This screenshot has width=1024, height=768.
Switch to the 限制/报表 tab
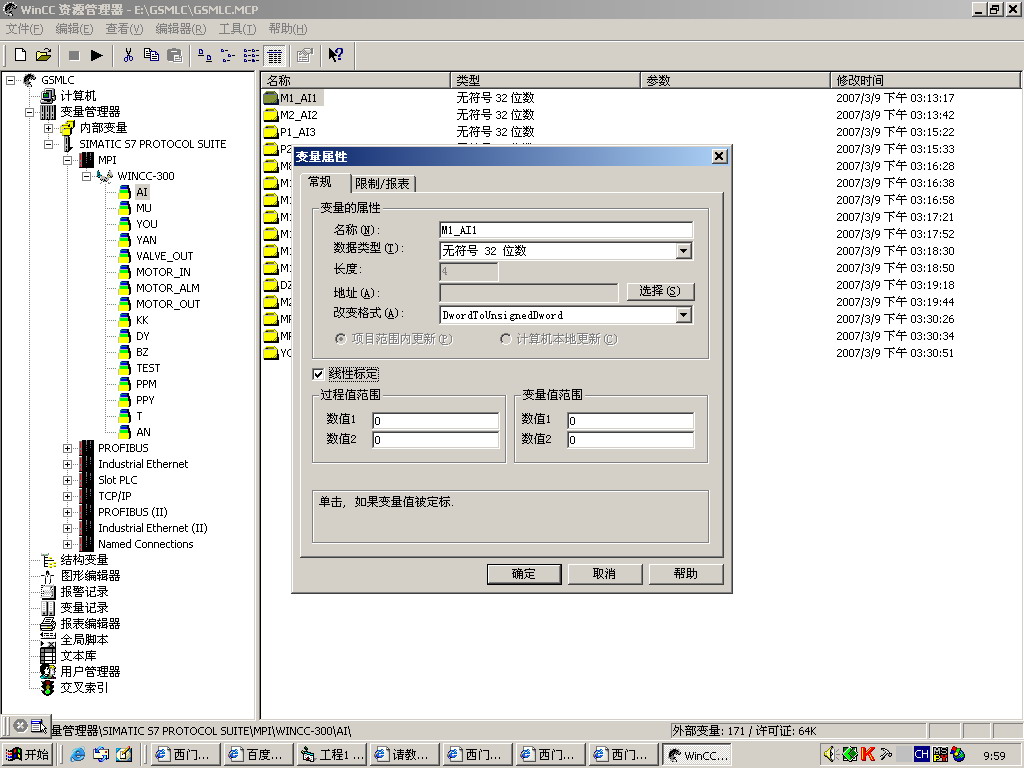click(x=383, y=184)
